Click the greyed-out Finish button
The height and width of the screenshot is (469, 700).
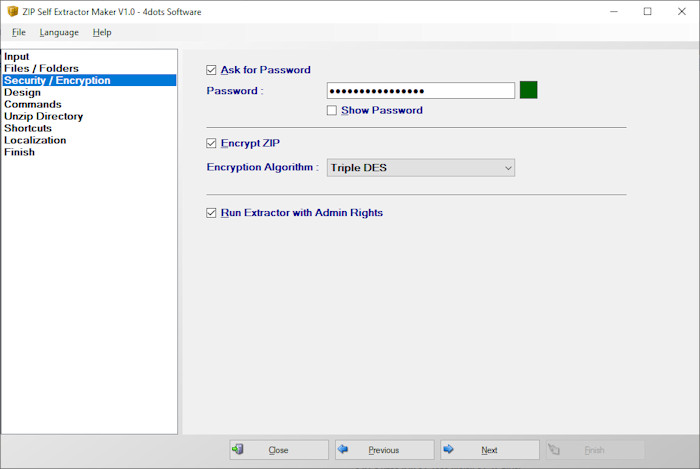[595, 450]
